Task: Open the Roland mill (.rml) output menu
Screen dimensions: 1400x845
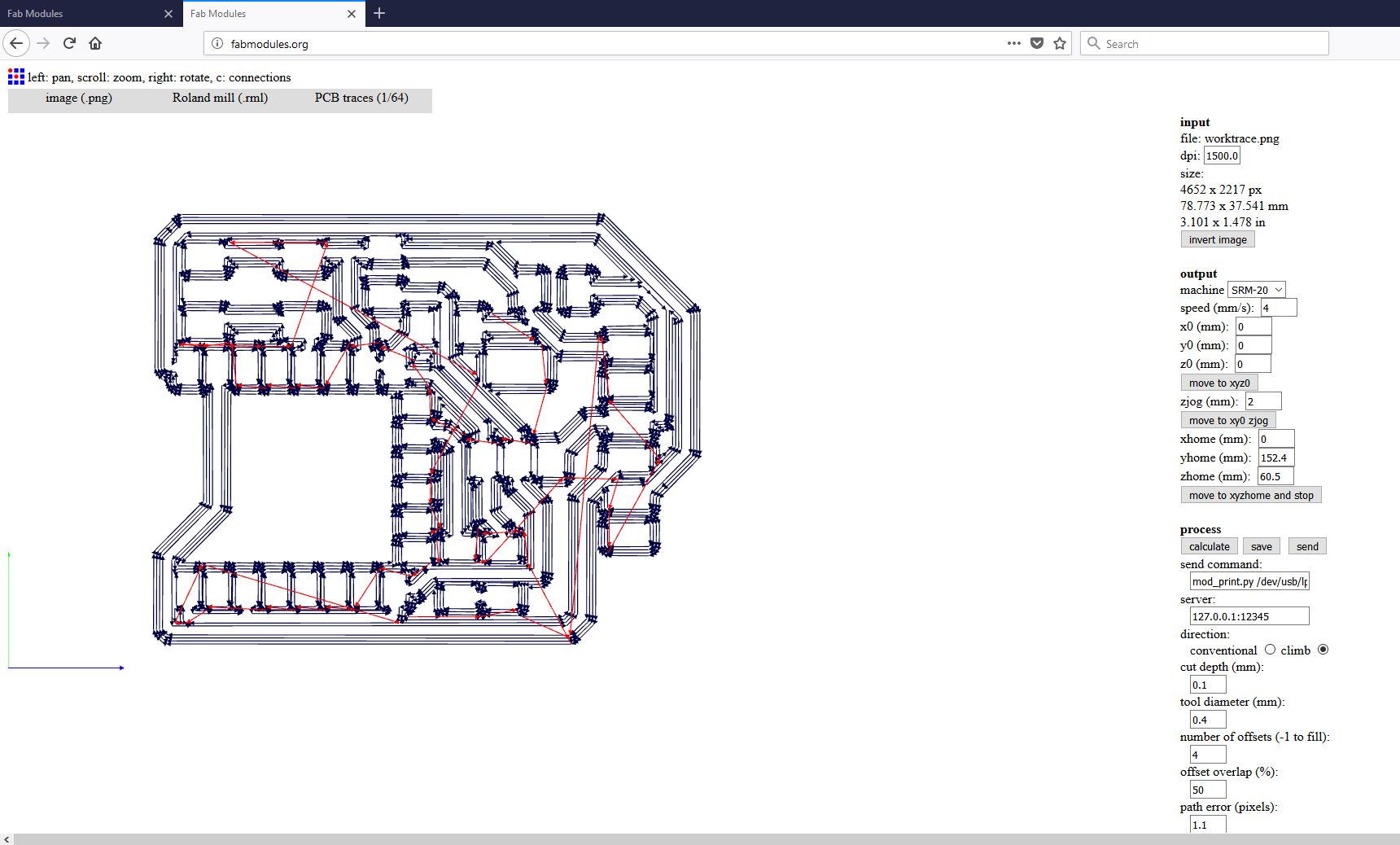Action: (220, 98)
